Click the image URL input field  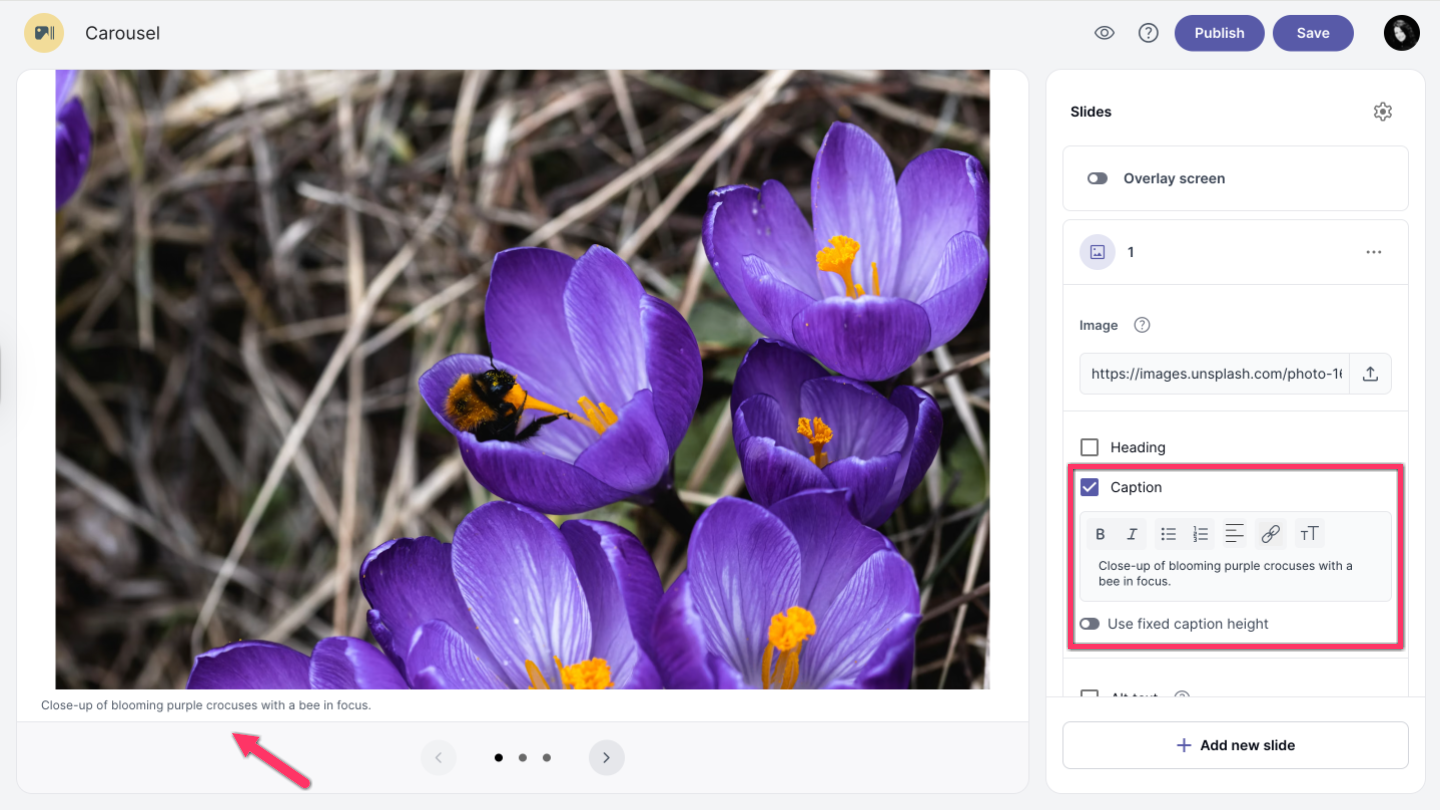(1215, 374)
